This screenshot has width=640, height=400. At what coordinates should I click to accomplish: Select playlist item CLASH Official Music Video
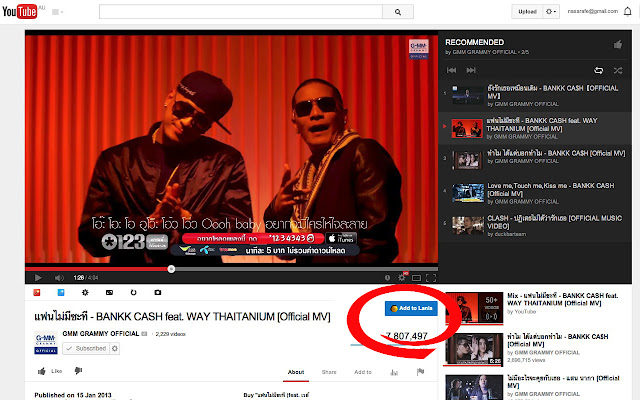tap(535, 226)
